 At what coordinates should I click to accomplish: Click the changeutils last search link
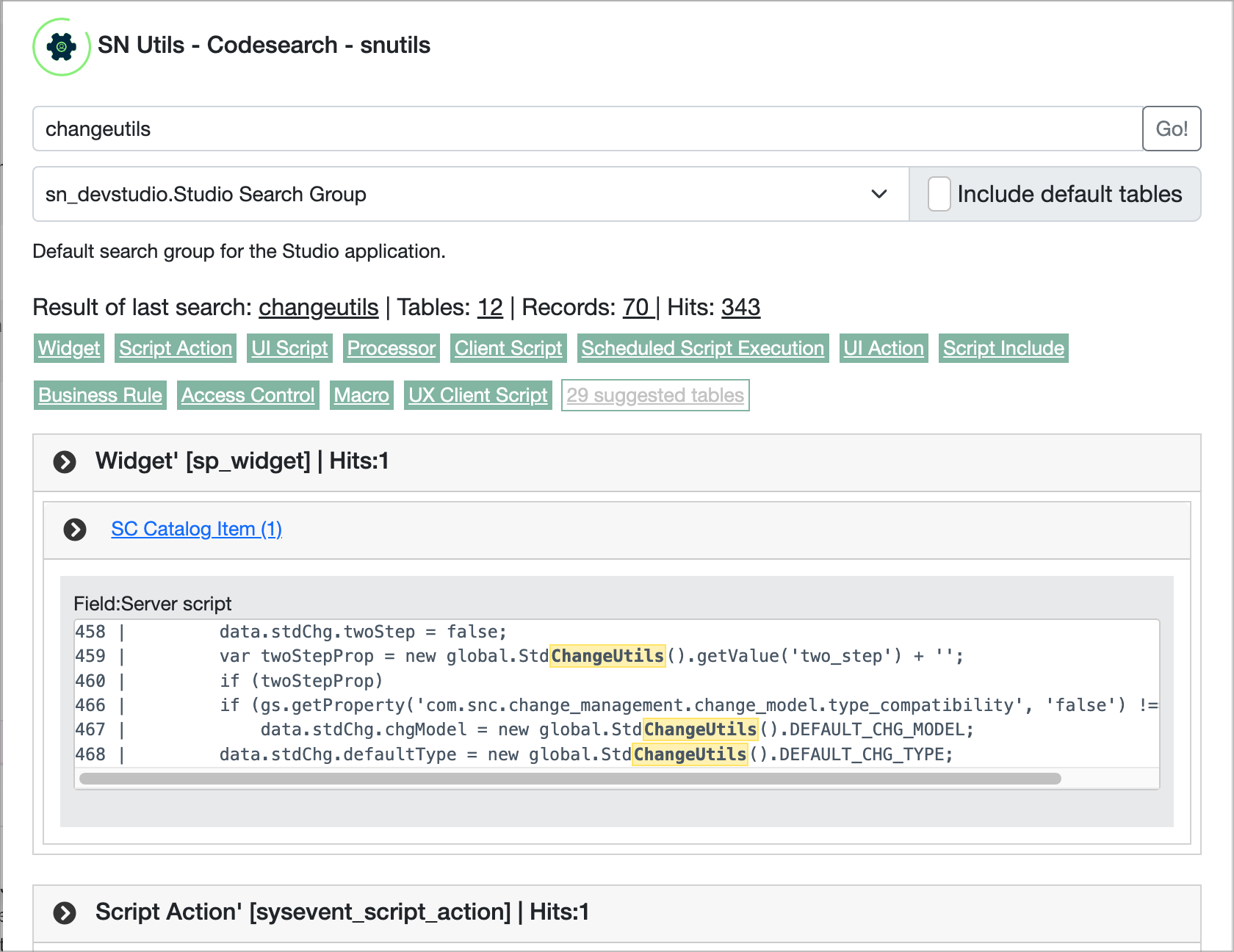(318, 307)
